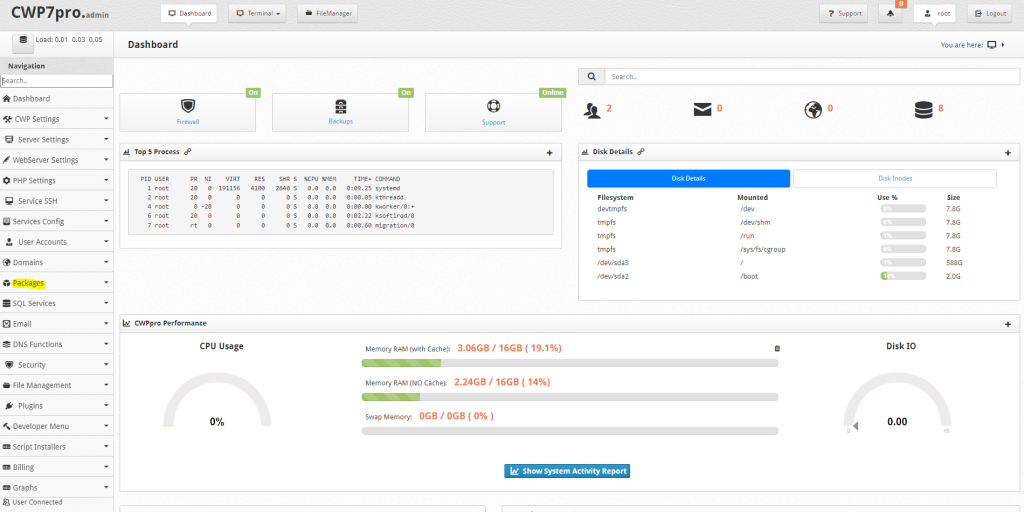Open the Backups server icon
Screen dimensions: 1024x512
(x=340, y=106)
